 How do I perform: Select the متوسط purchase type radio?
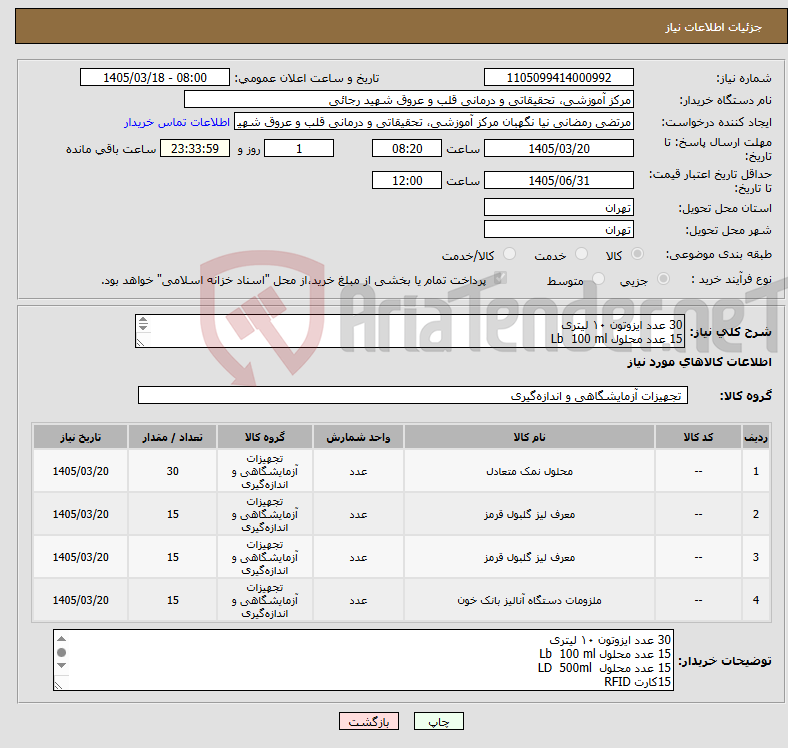[598, 278]
